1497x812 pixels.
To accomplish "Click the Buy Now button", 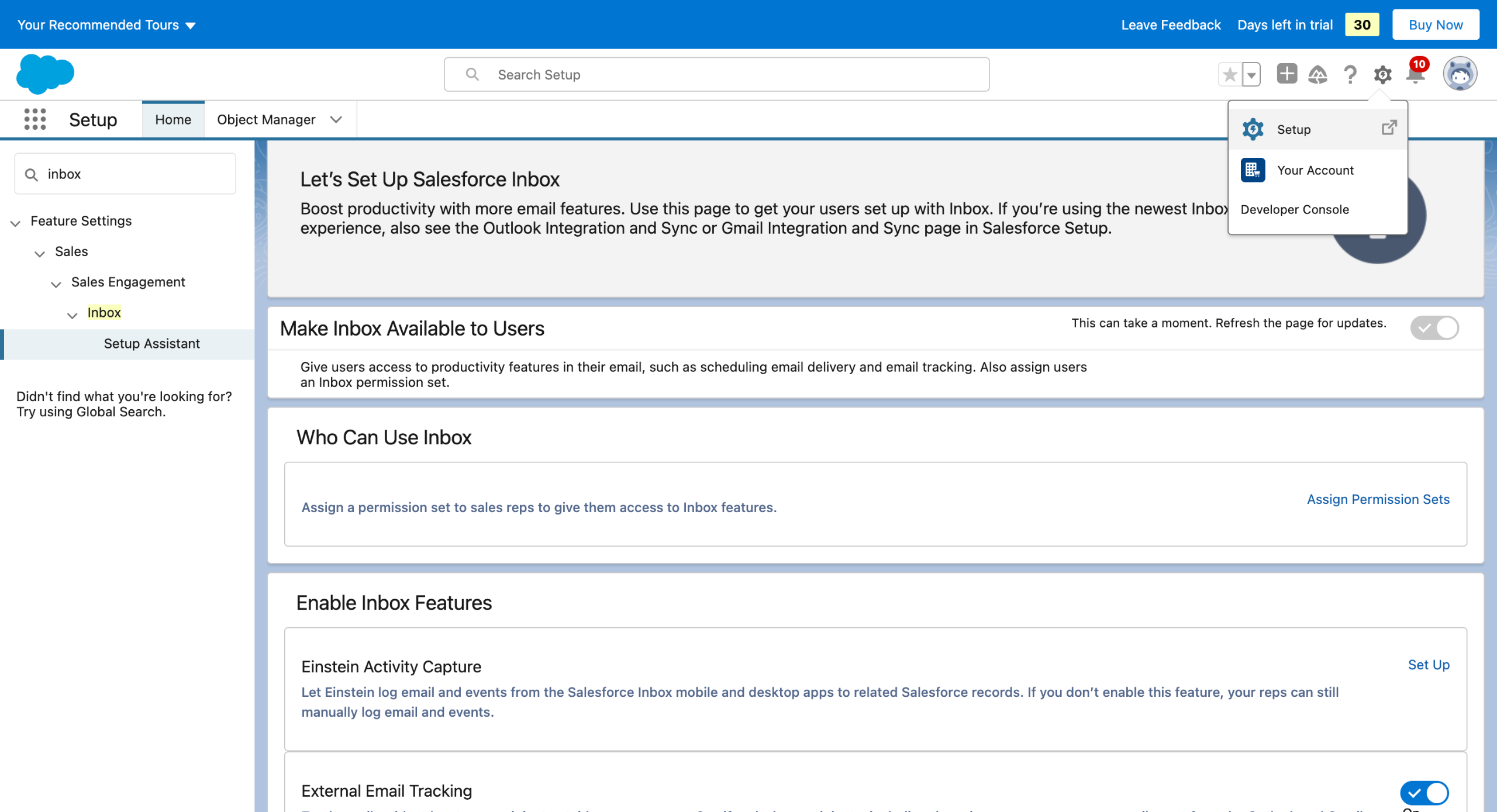I will pos(1436,25).
